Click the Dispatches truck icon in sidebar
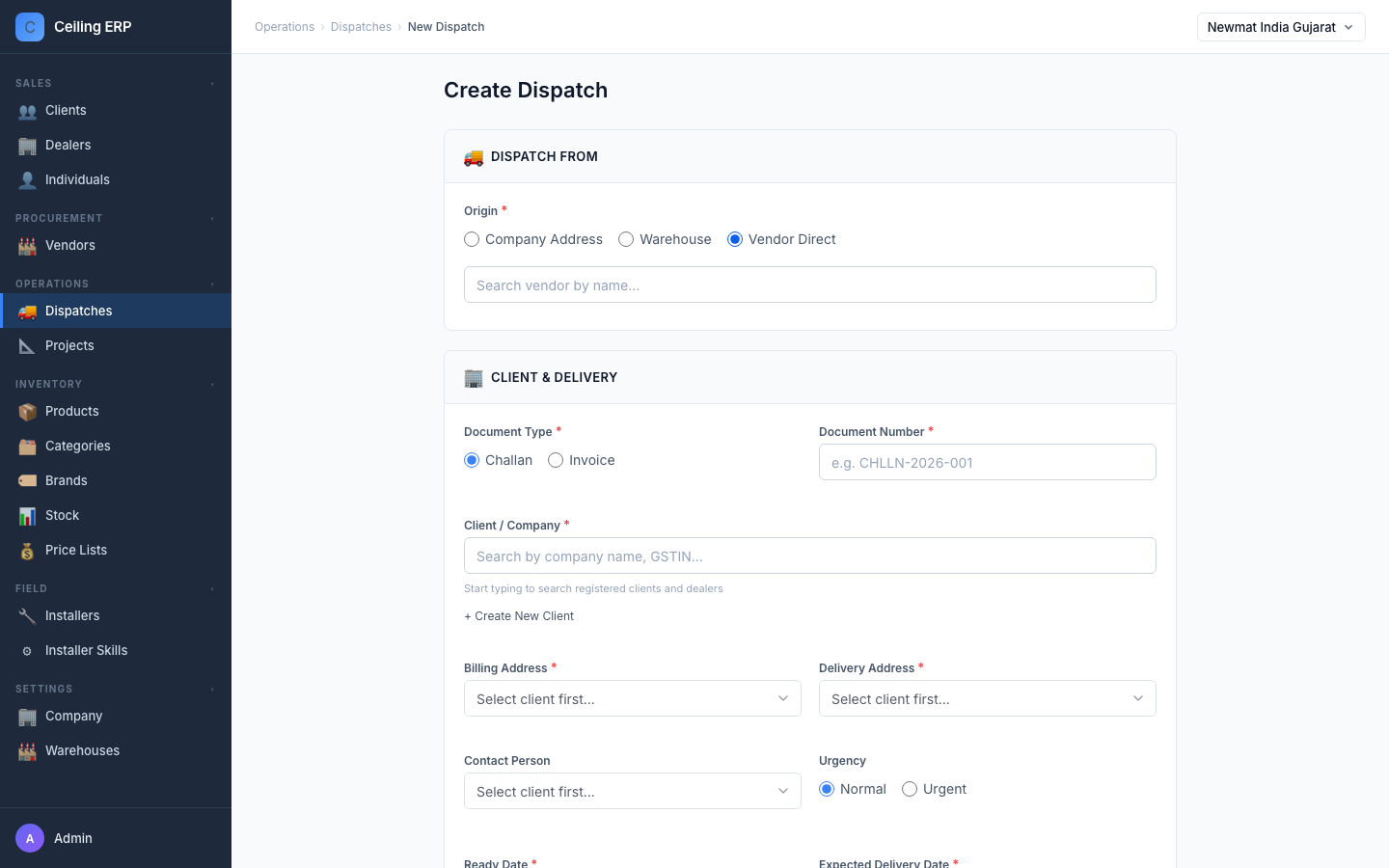Screen dimensions: 1389x868 point(27,312)
